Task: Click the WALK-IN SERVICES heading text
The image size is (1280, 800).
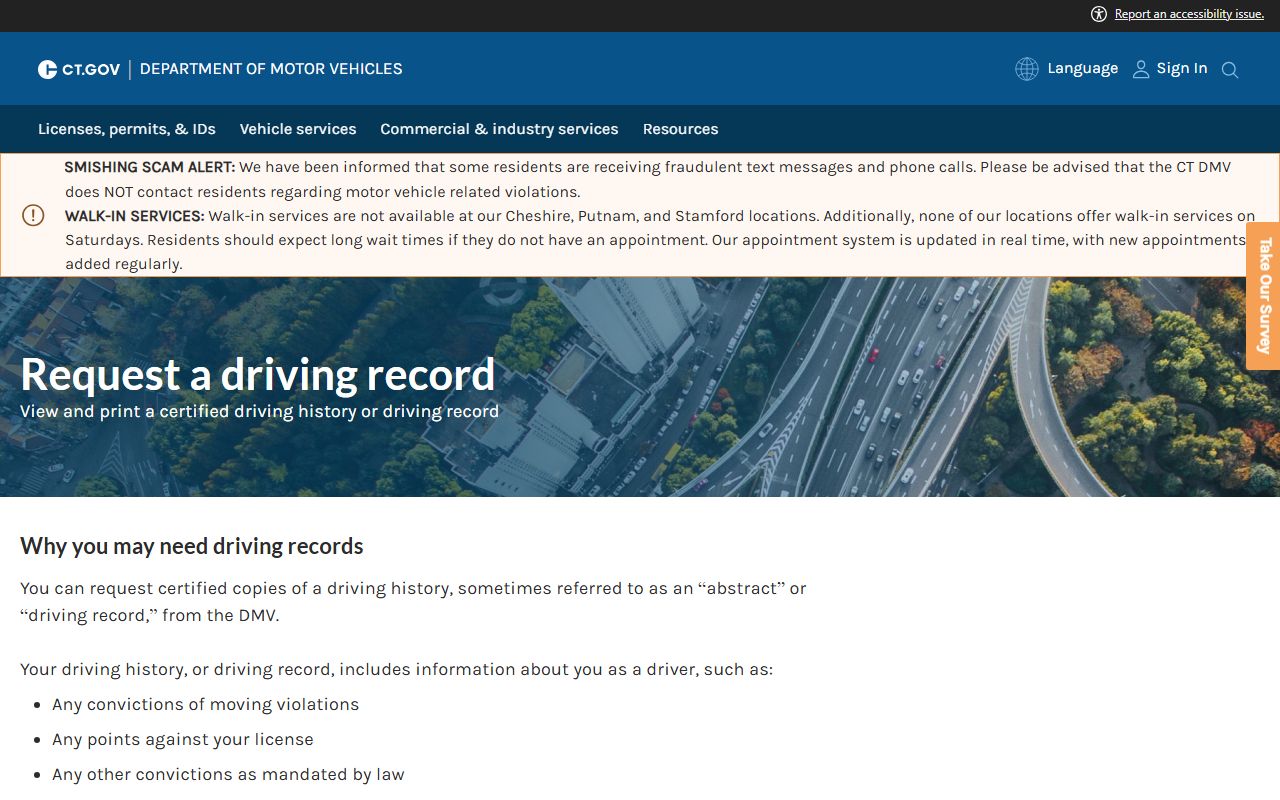Action: [x=135, y=216]
